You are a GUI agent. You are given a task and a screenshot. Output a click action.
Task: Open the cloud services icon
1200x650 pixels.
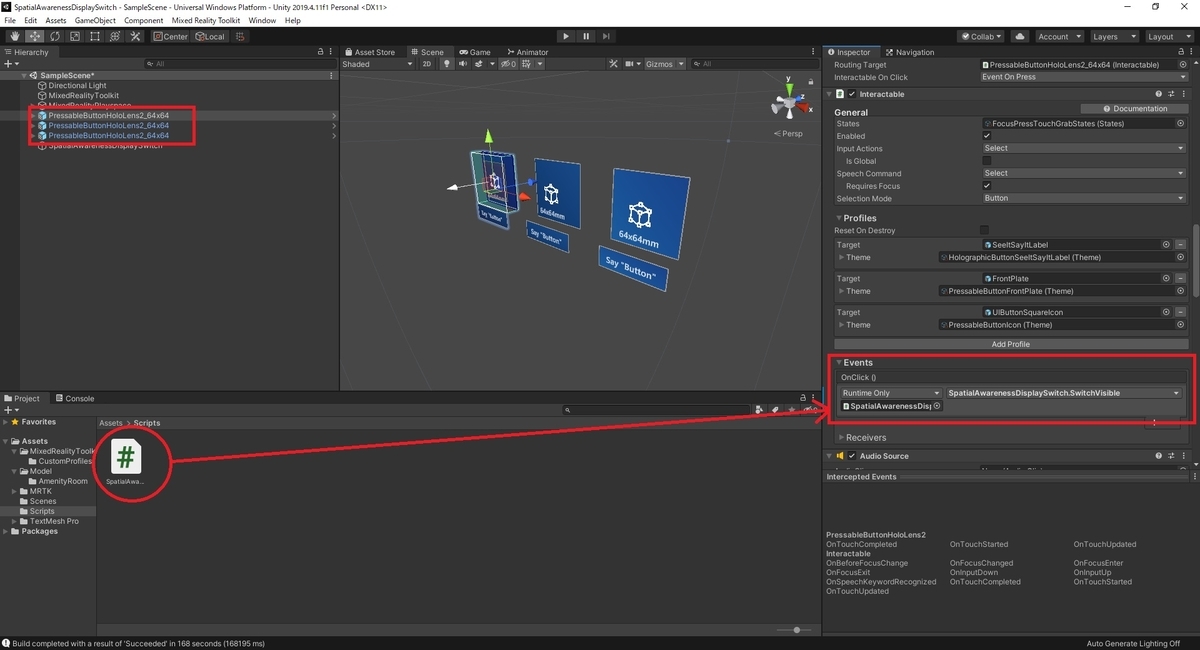pos(1019,36)
